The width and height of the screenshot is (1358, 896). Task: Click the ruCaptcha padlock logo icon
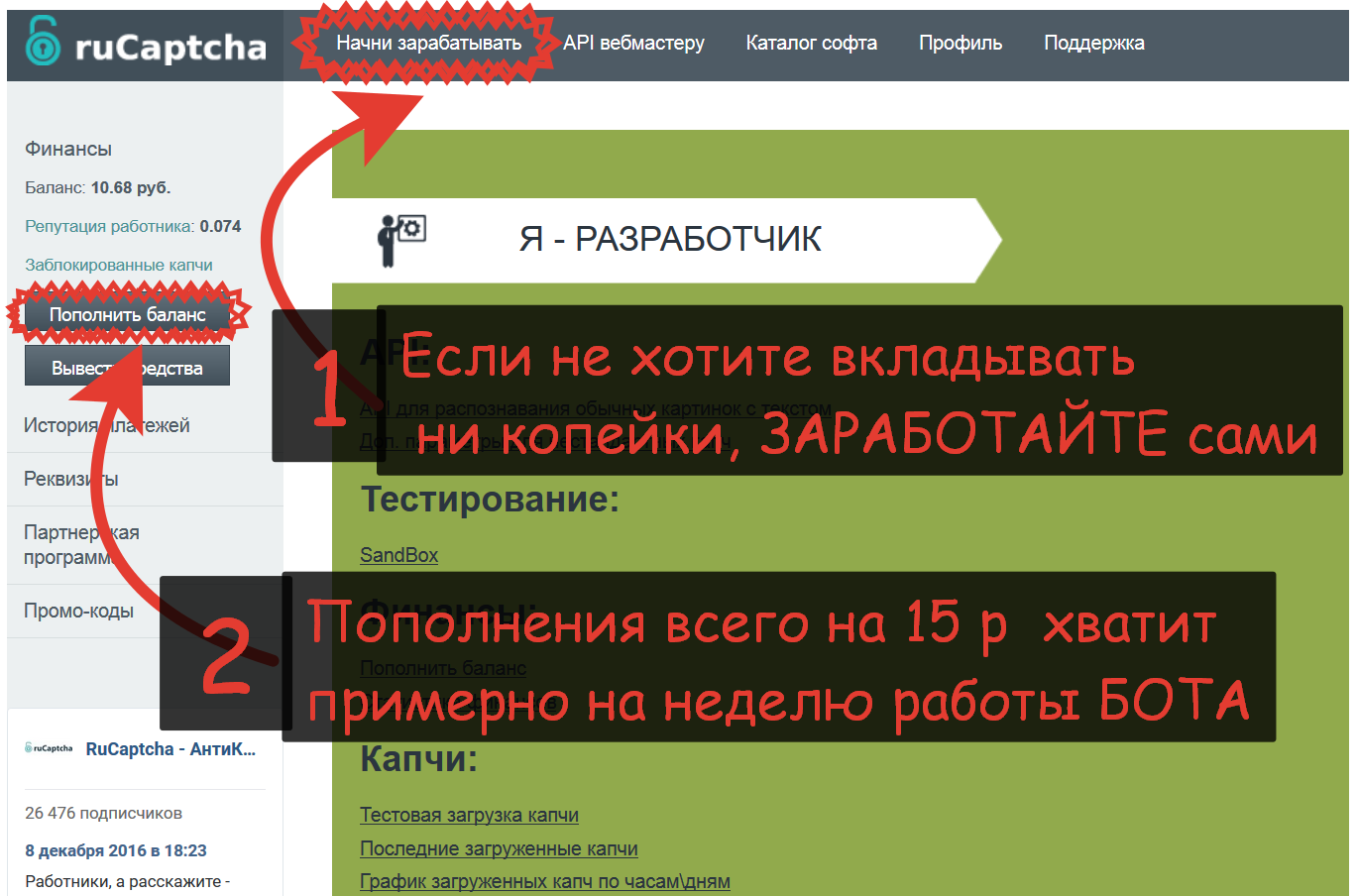[x=43, y=43]
